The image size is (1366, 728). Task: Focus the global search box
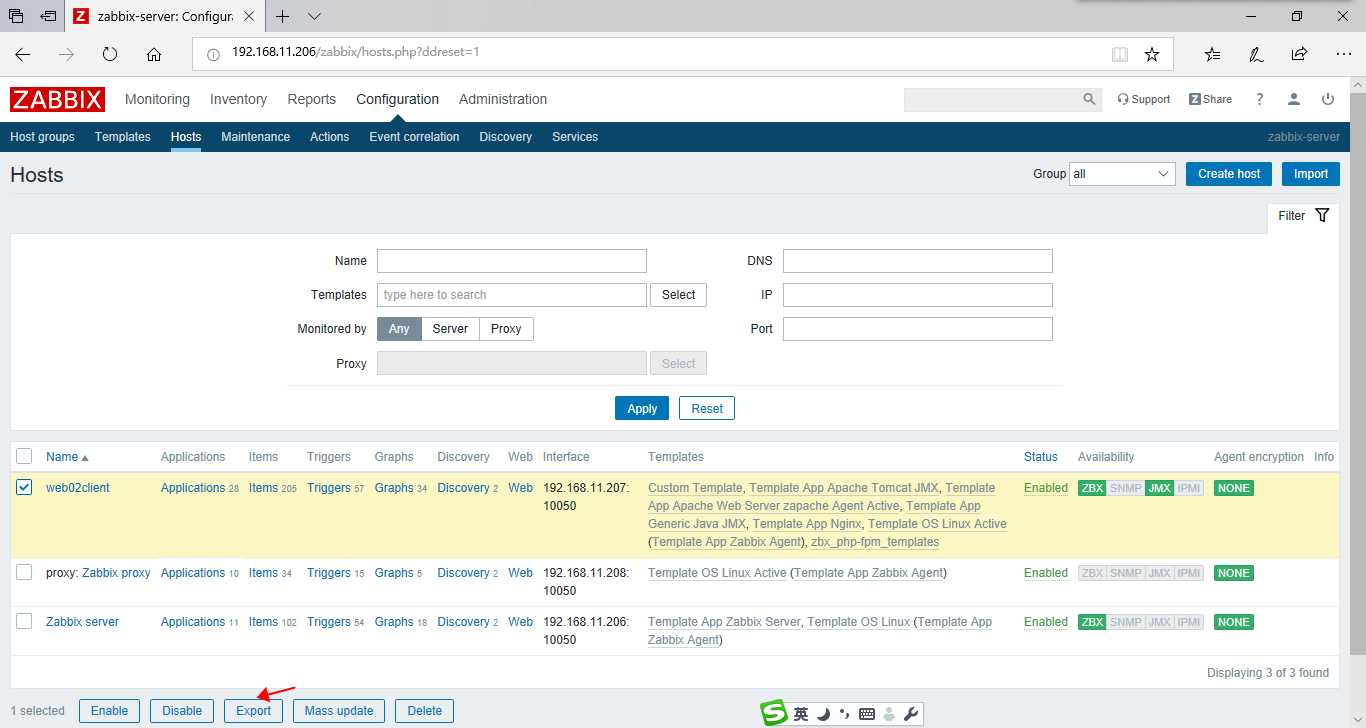coord(992,99)
